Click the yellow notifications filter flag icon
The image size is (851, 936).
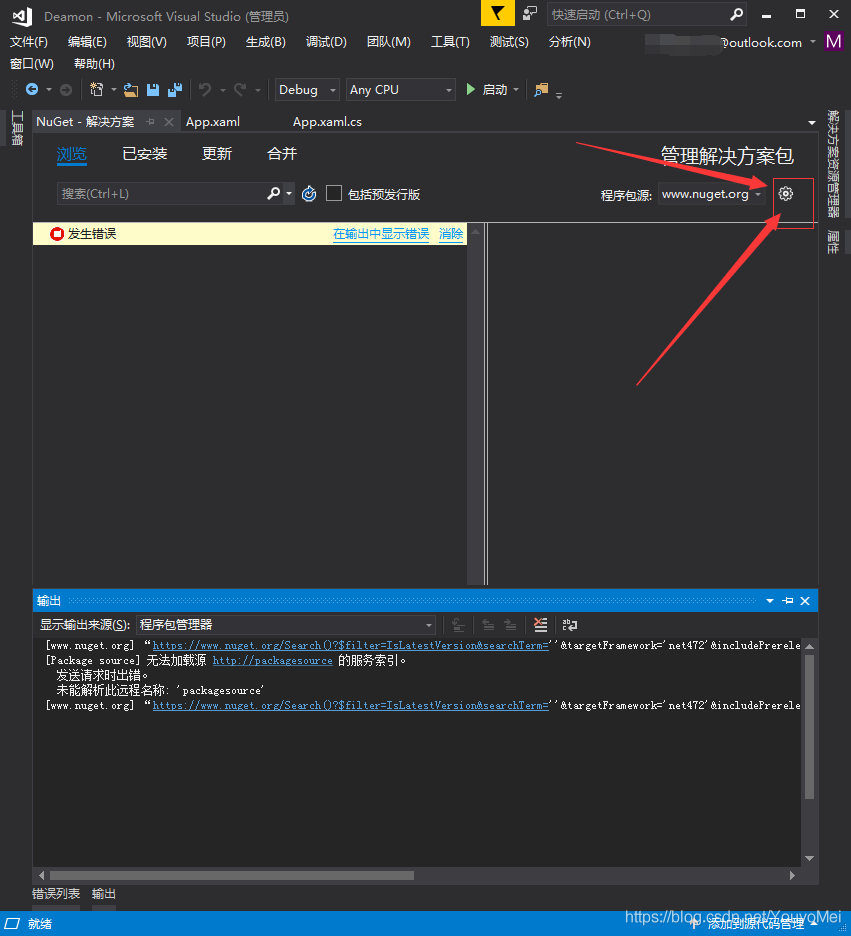pos(498,13)
